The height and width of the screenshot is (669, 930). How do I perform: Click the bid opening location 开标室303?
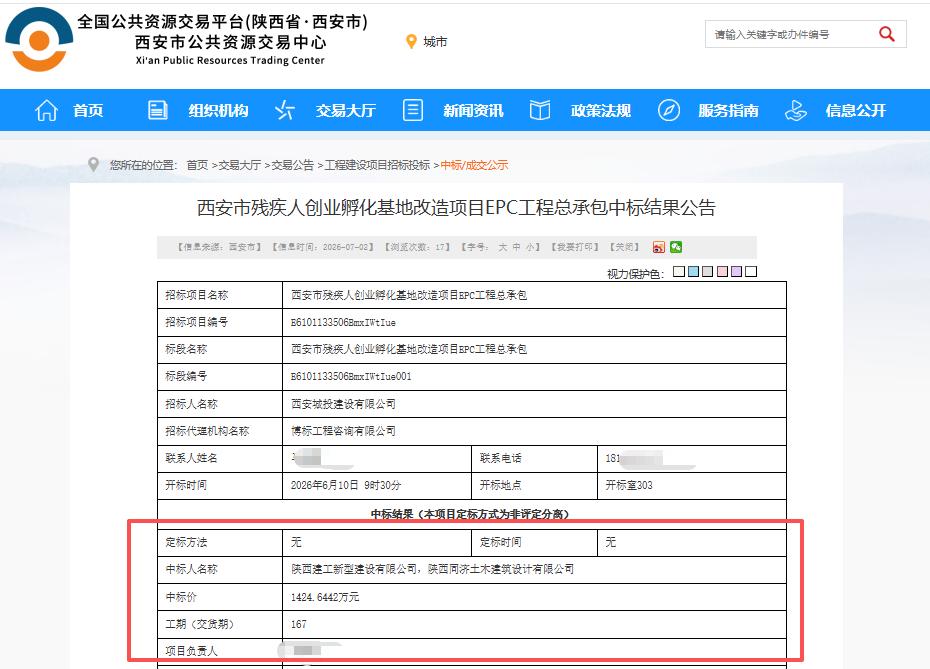click(x=629, y=485)
